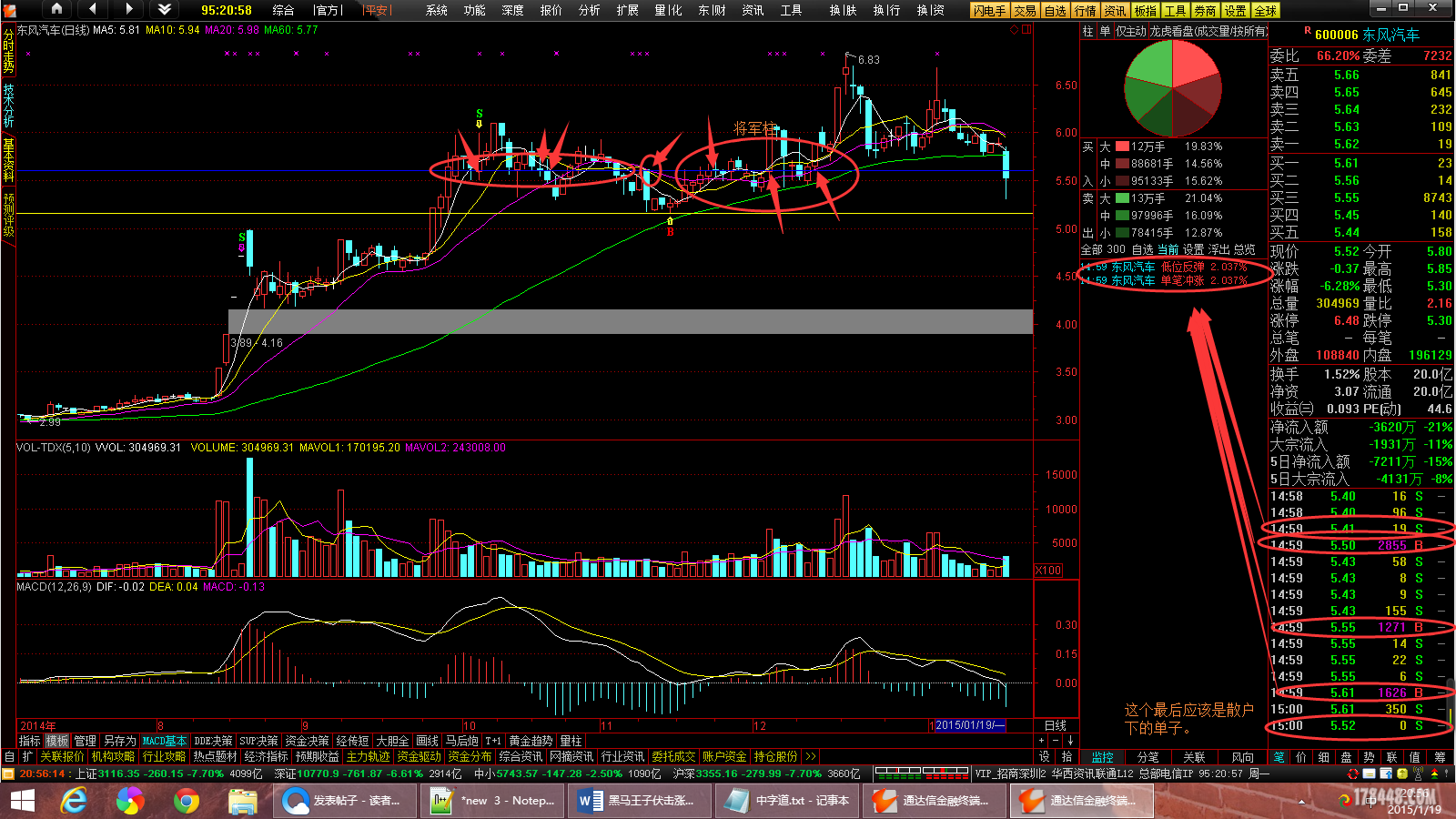
Task: Toggle the 柱 view option
Action: point(1087,31)
